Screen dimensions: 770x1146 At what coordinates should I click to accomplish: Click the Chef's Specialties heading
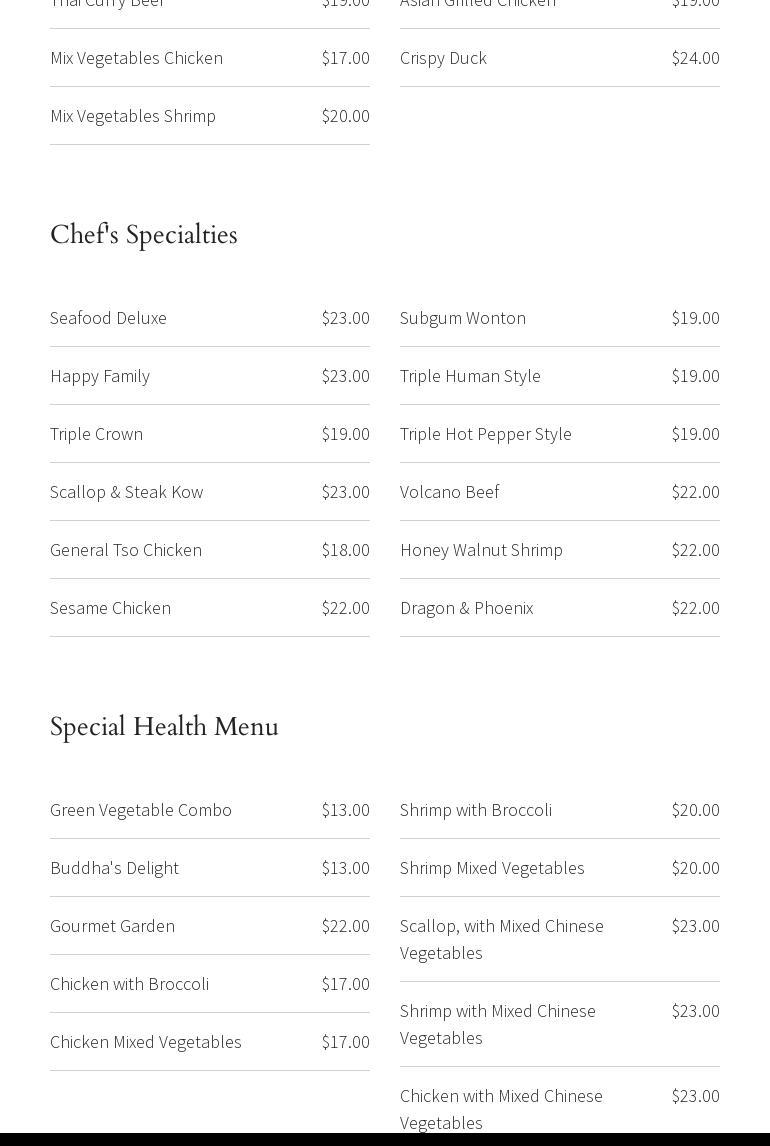coord(144,235)
